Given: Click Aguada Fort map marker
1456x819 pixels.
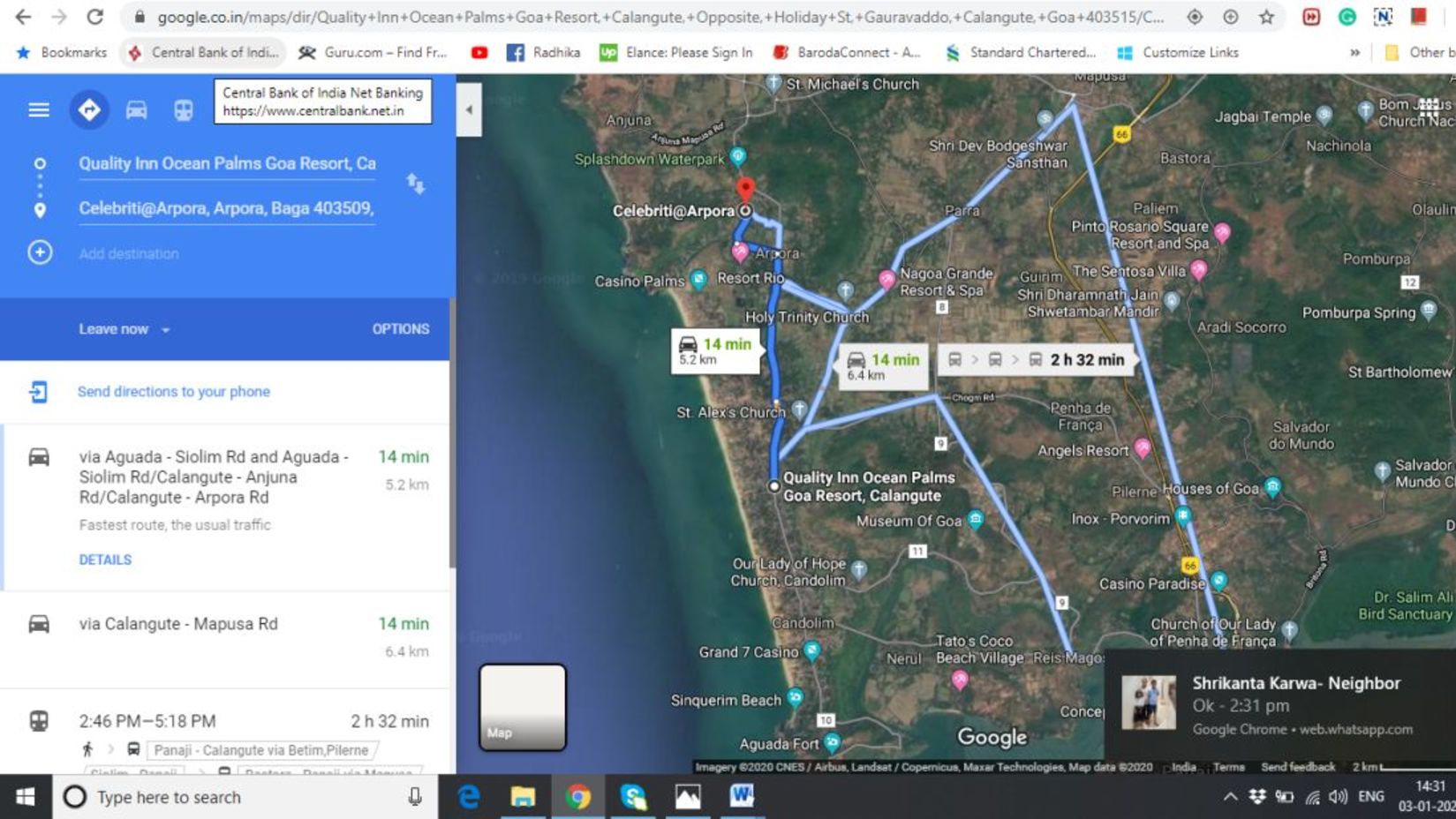Looking at the screenshot, I should [832, 742].
